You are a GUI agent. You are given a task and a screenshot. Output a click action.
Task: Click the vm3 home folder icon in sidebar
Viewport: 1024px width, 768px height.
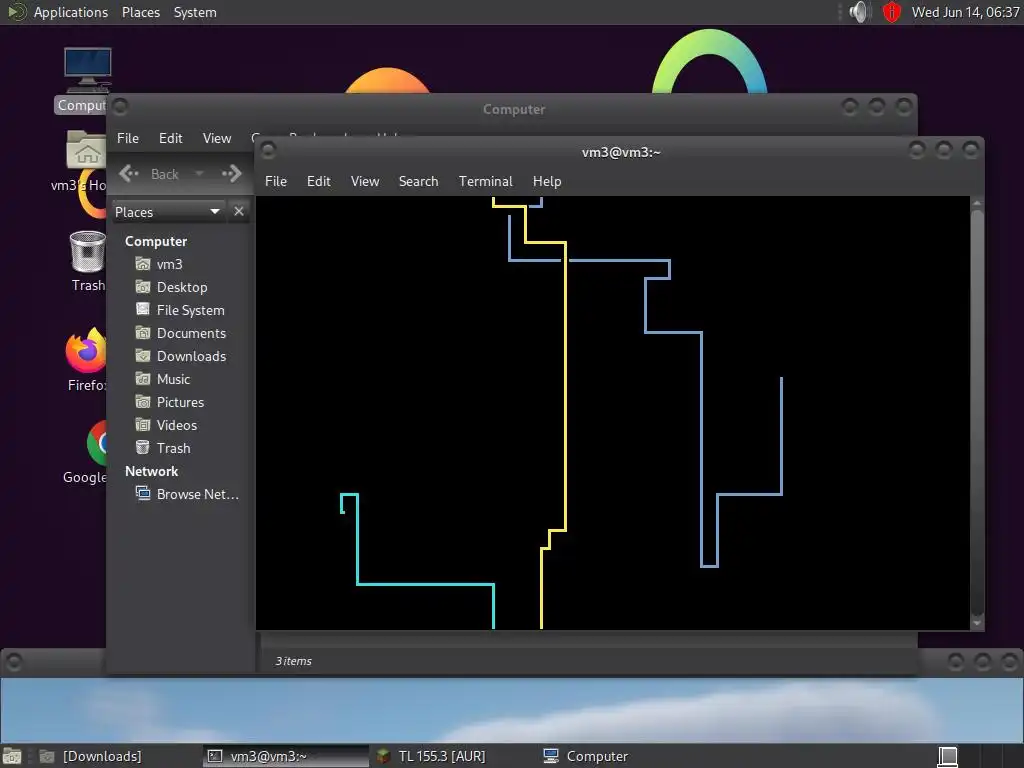(142, 264)
